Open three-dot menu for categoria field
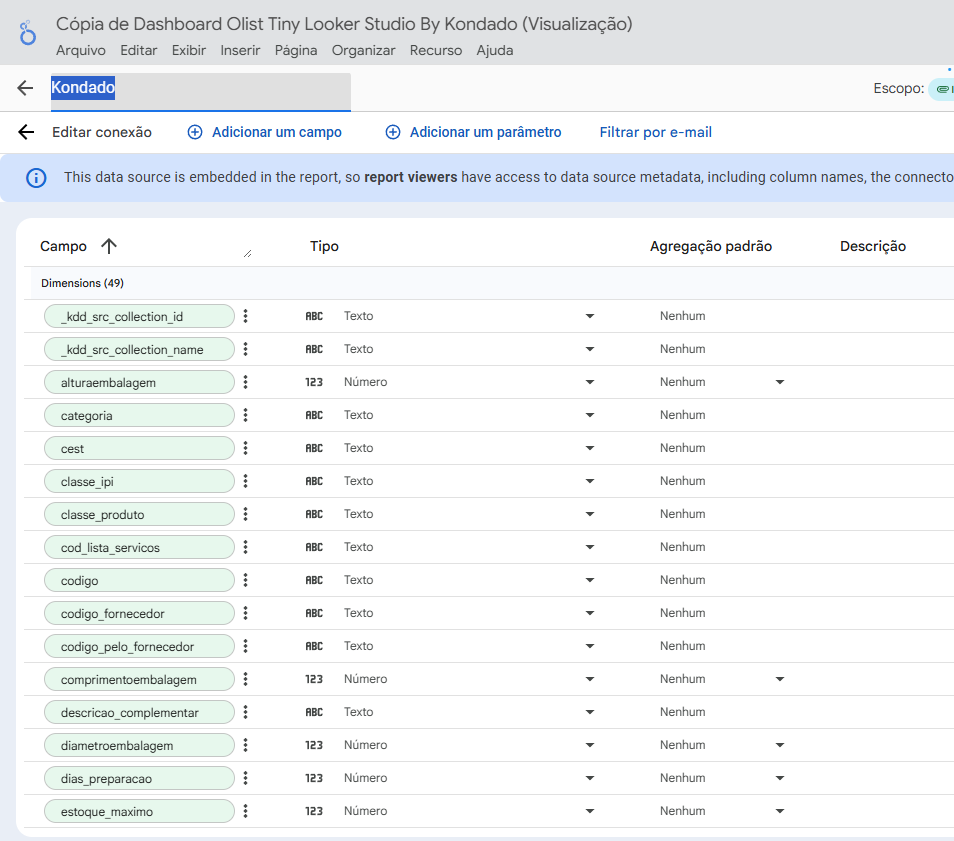954x841 pixels. [245, 415]
